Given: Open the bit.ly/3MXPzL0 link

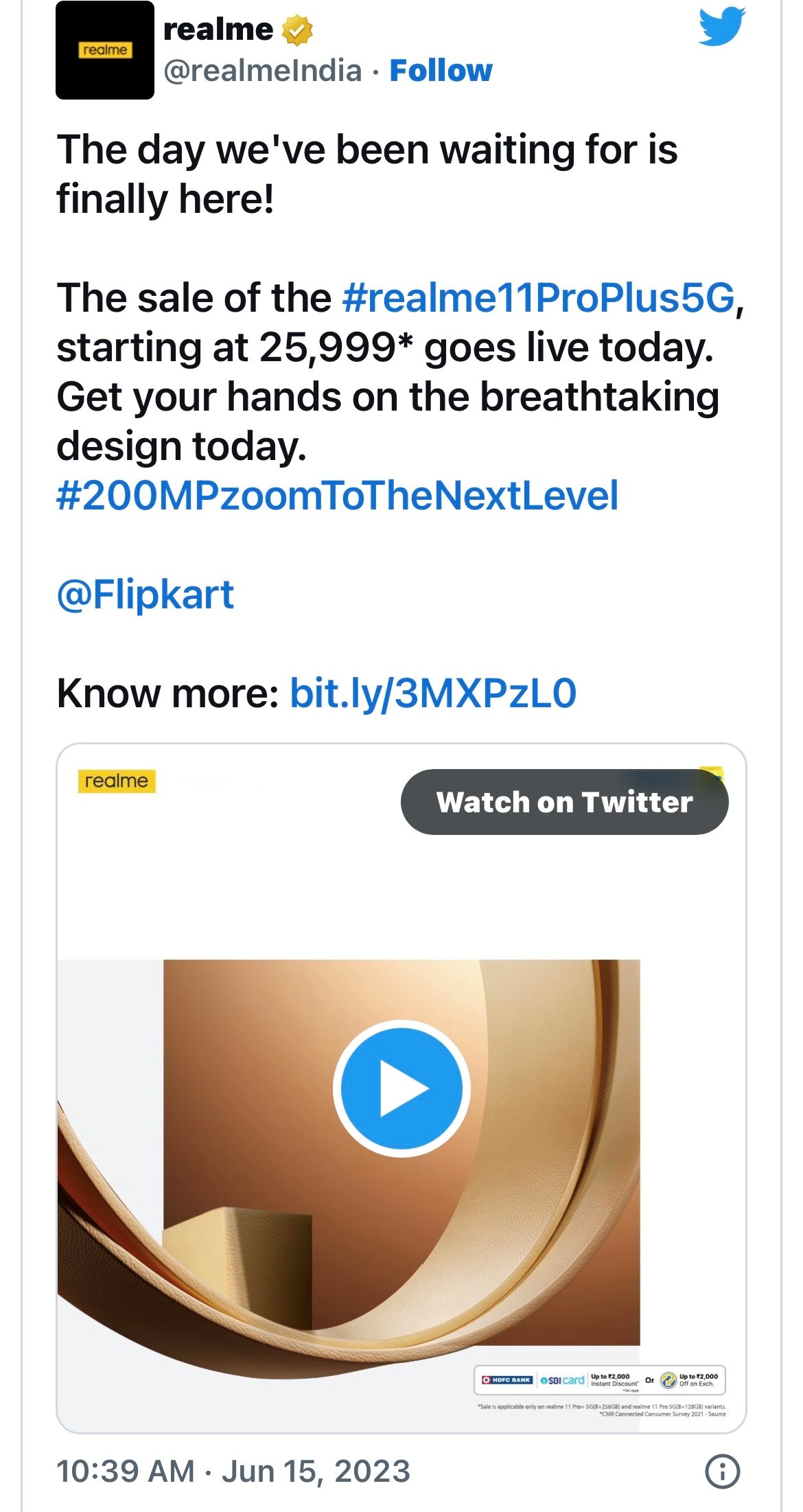Looking at the screenshot, I should point(432,694).
